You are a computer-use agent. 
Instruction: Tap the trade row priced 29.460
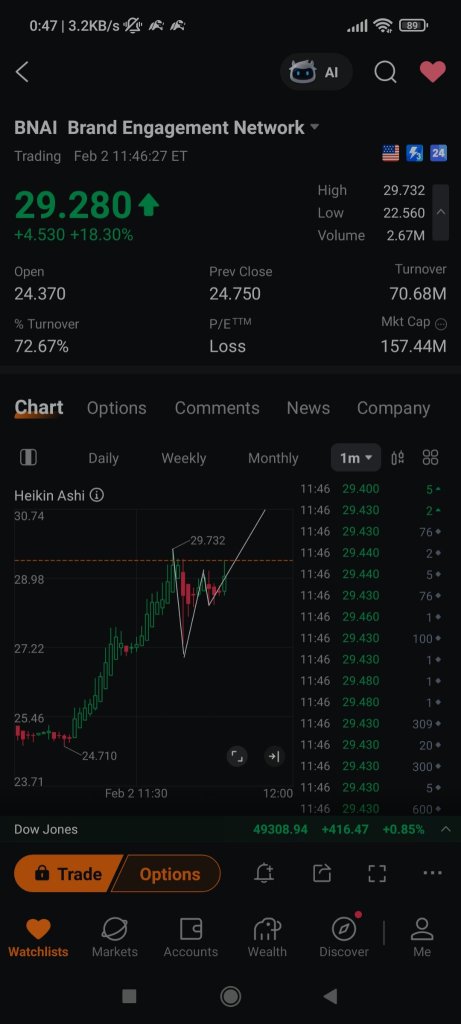click(x=371, y=617)
